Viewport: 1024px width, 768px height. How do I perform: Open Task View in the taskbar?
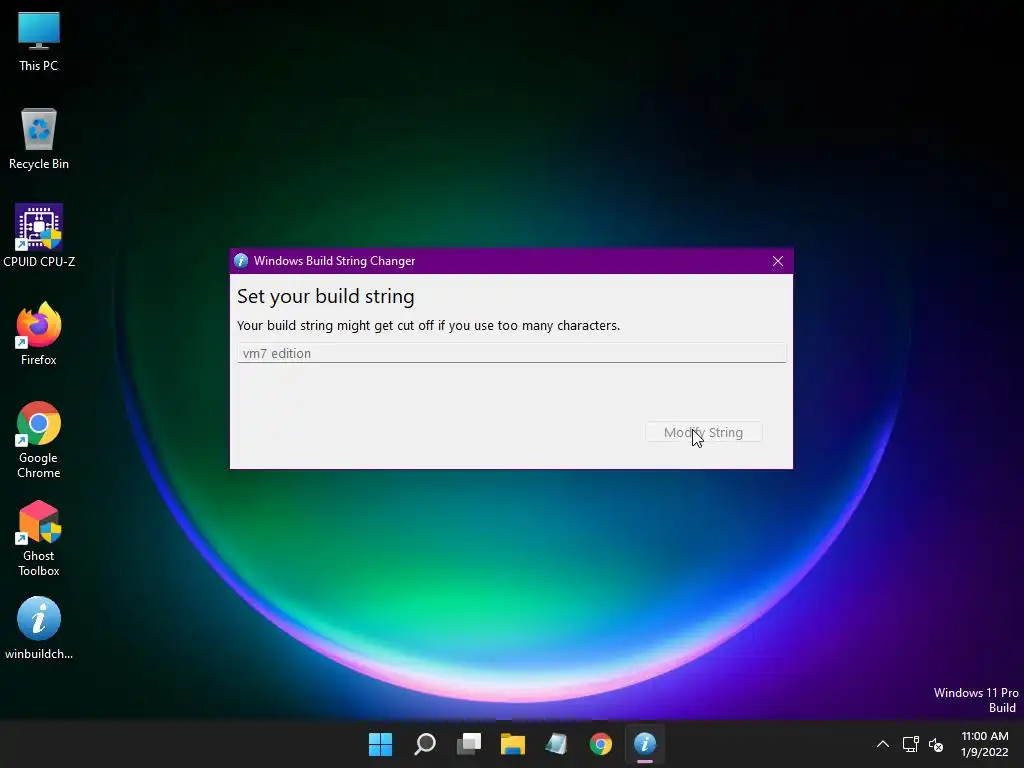coord(468,744)
